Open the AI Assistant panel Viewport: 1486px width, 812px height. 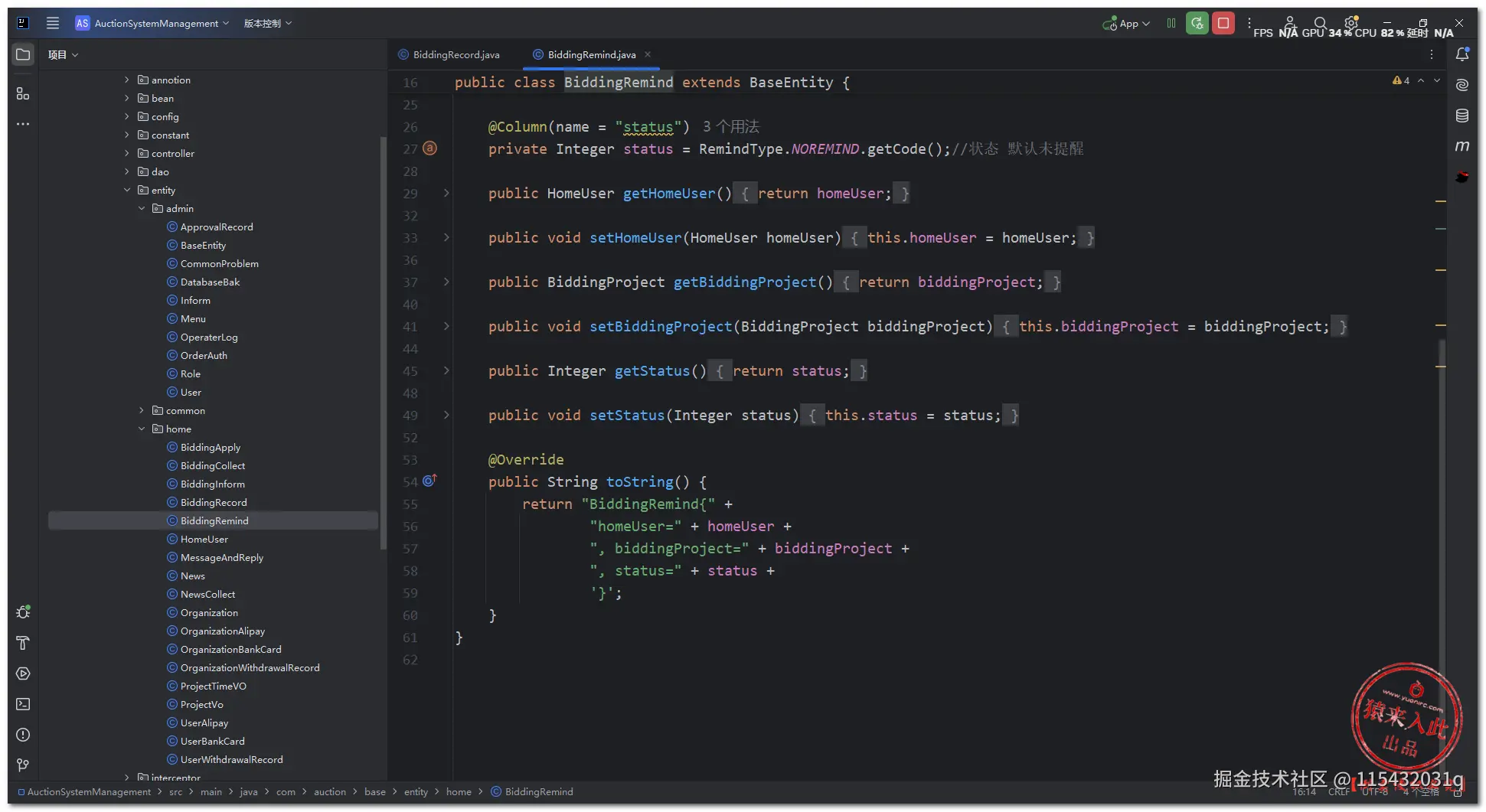pos(1462,85)
